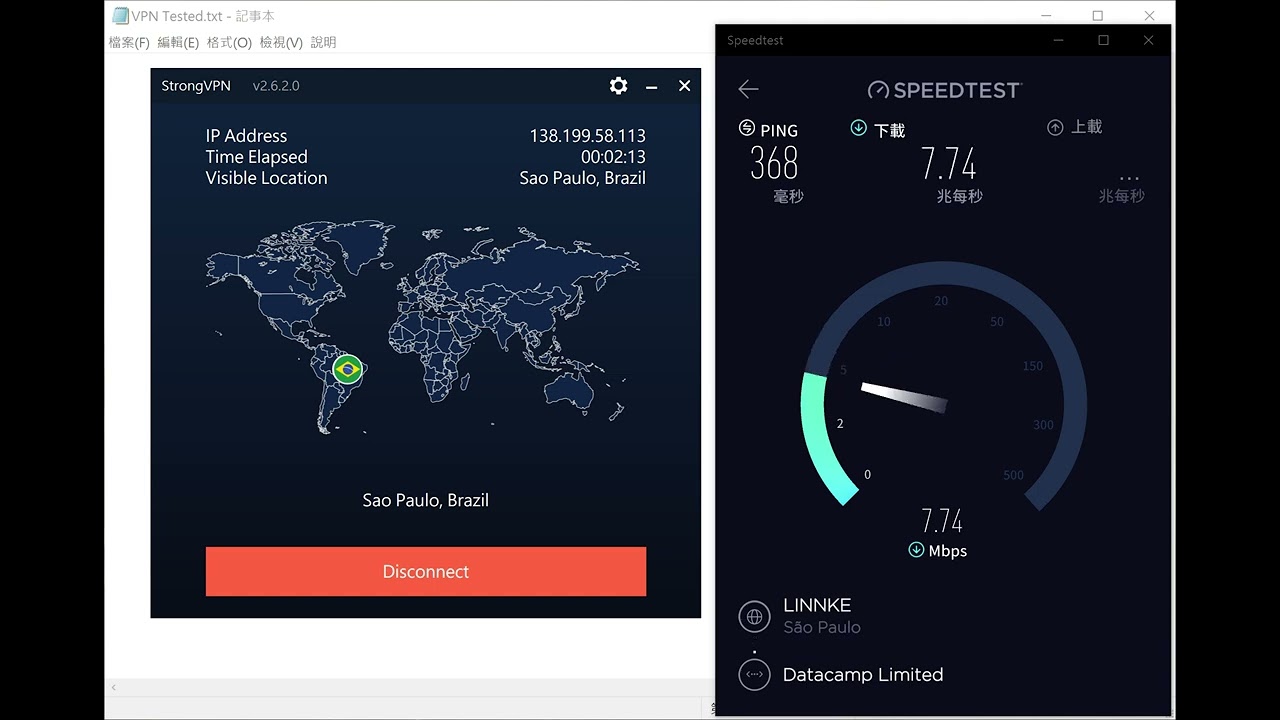Click the 7.74 reading under the gauge
The height and width of the screenshot is (720, 1280).
[x=942, y=521]
